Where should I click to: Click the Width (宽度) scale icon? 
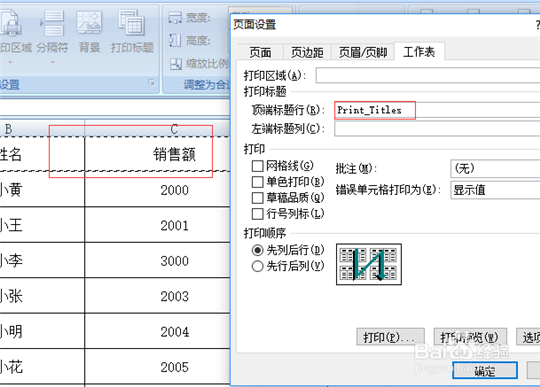coord(175,17)
